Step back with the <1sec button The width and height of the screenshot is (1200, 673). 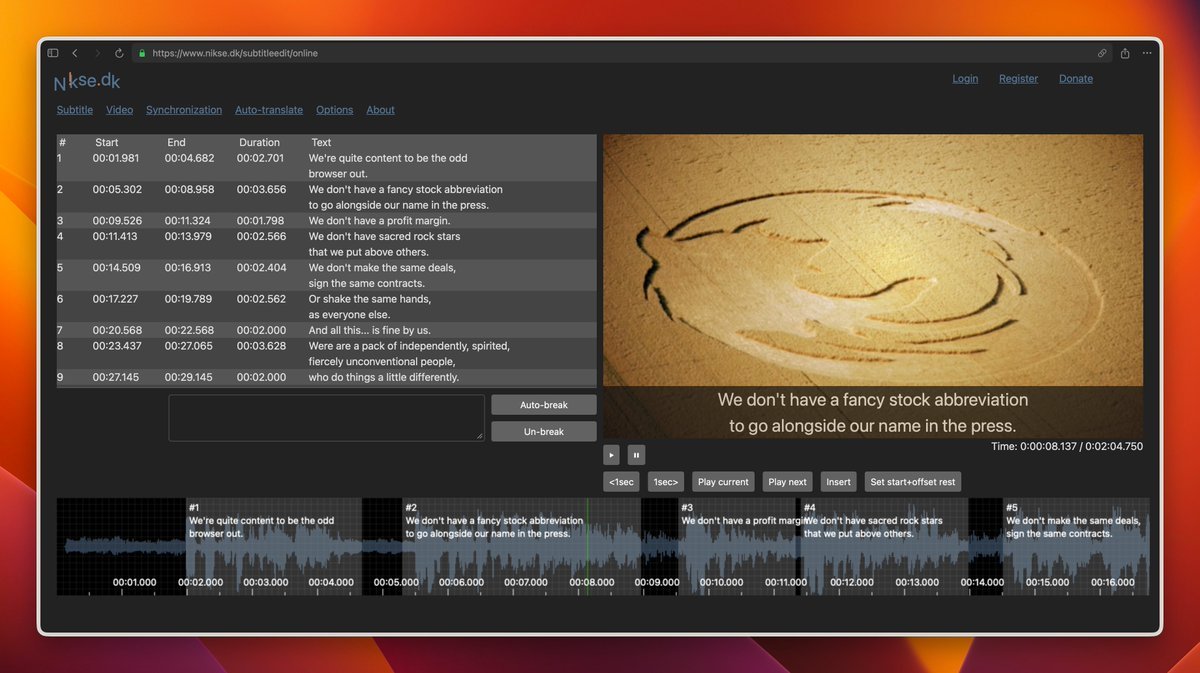(x=621, y=482)
